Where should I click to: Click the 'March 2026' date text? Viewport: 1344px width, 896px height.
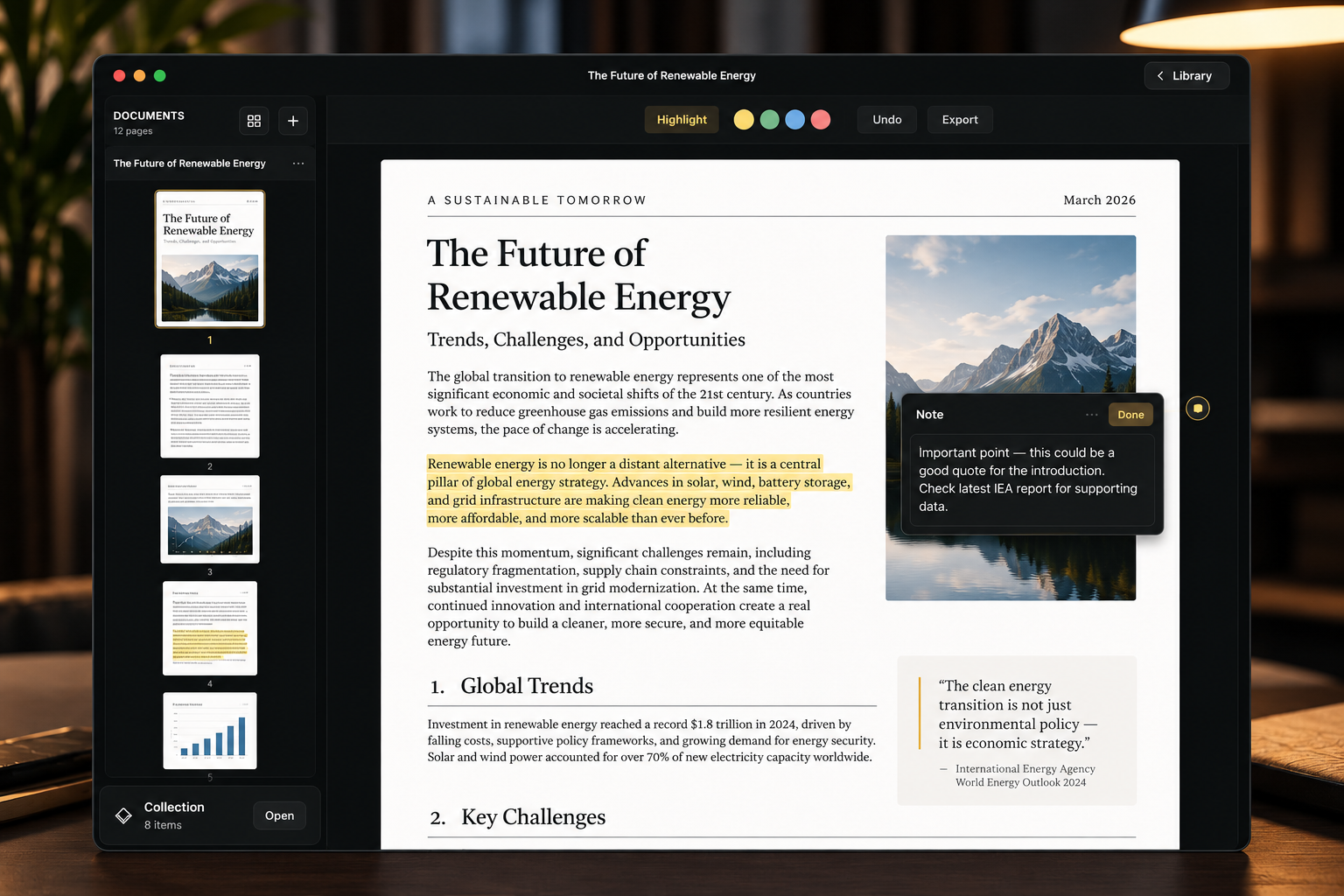pos(1100,200)
